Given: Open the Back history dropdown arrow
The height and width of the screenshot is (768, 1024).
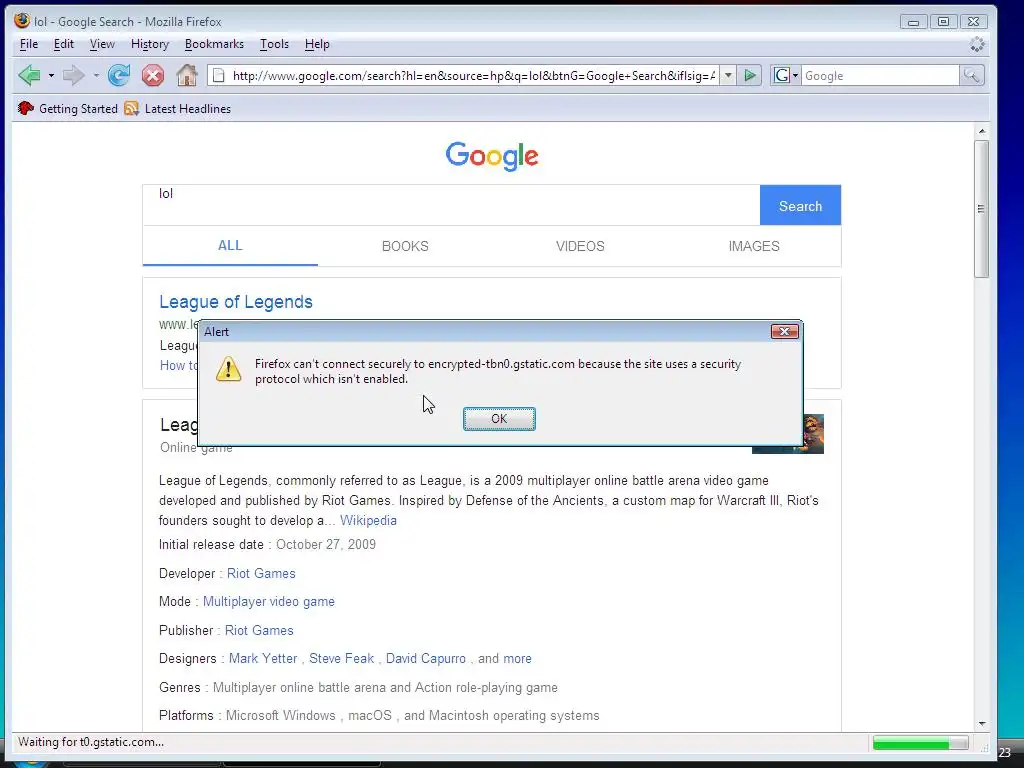Looking at the screenshot, I should pos(51,76).
